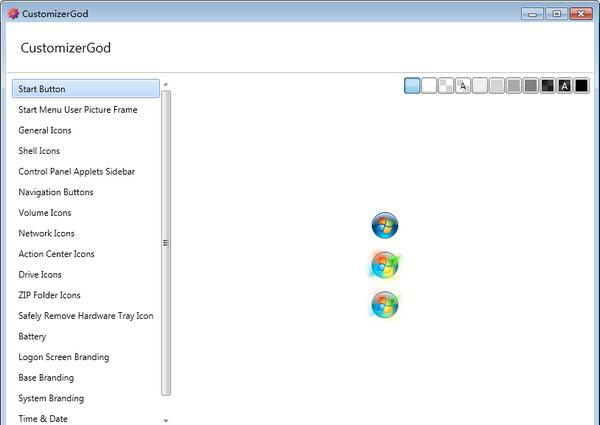The width and height of the screenshot is (600, 425).
Task: Click the CustomizerGod title bar app icon
Action: [13, 13]
